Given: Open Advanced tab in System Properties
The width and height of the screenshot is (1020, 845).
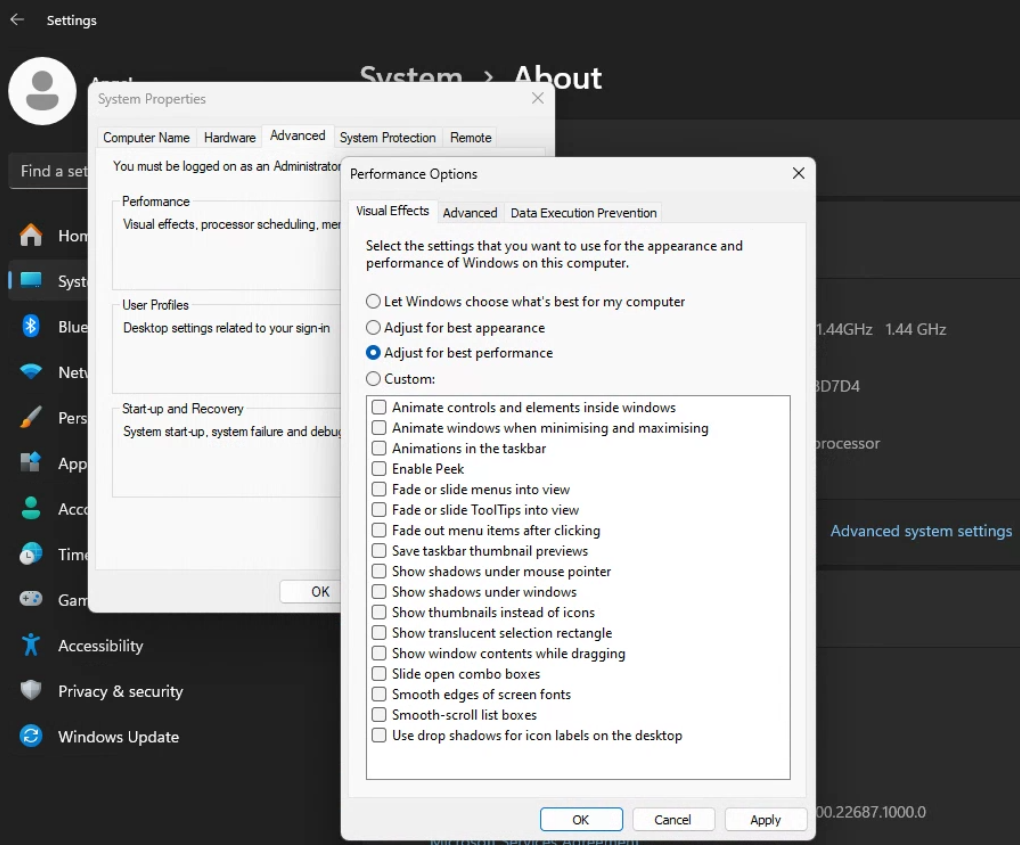Looking at the screenshot, I should [297, 135].
